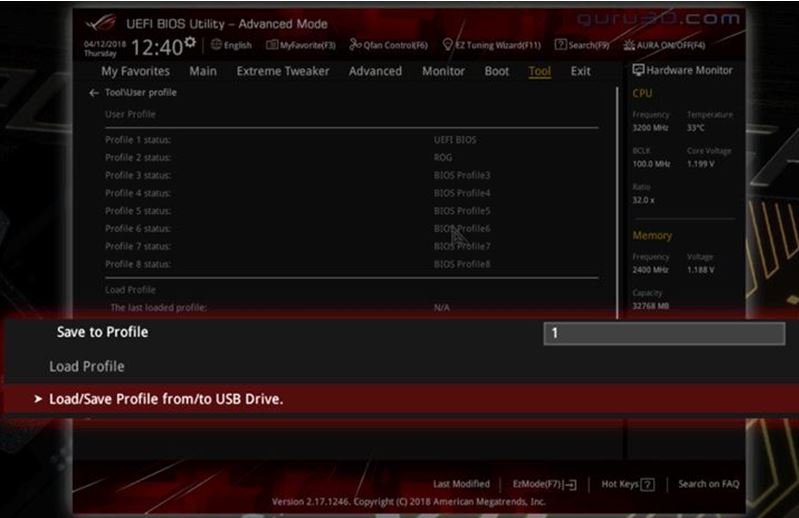Click the UEFI BIOS profile name

[455, 140]
